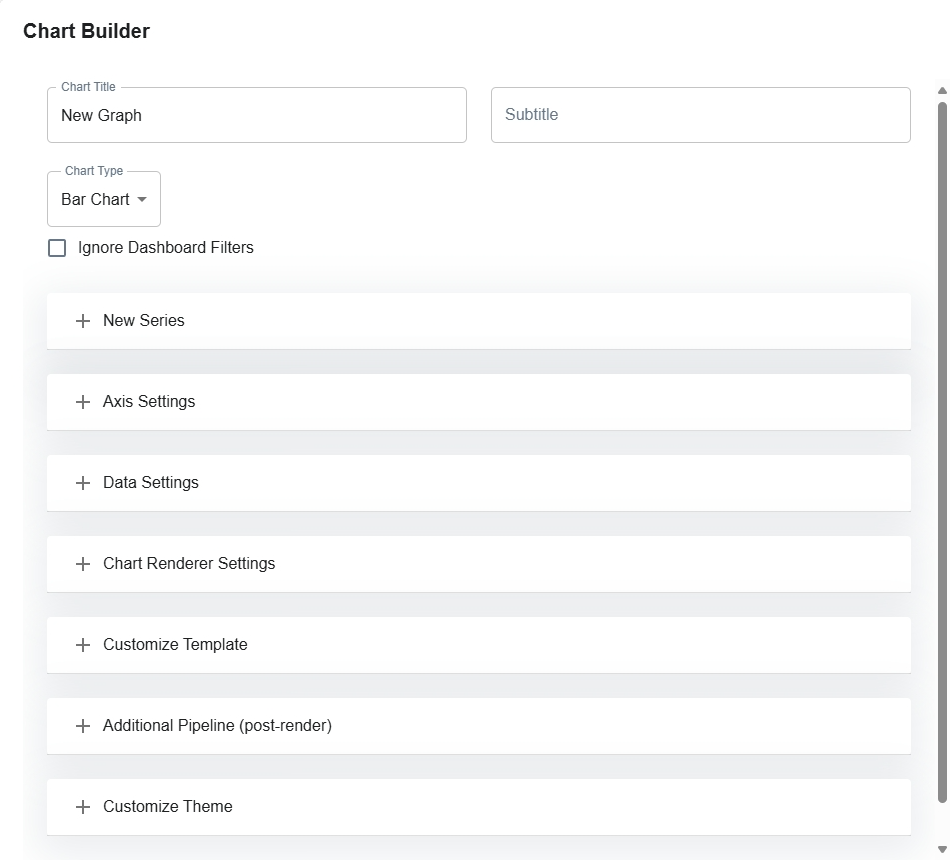Screen dimensions: 950x860
Task: Click the Ignore Dashboard Filters label text
Action: 165,248
